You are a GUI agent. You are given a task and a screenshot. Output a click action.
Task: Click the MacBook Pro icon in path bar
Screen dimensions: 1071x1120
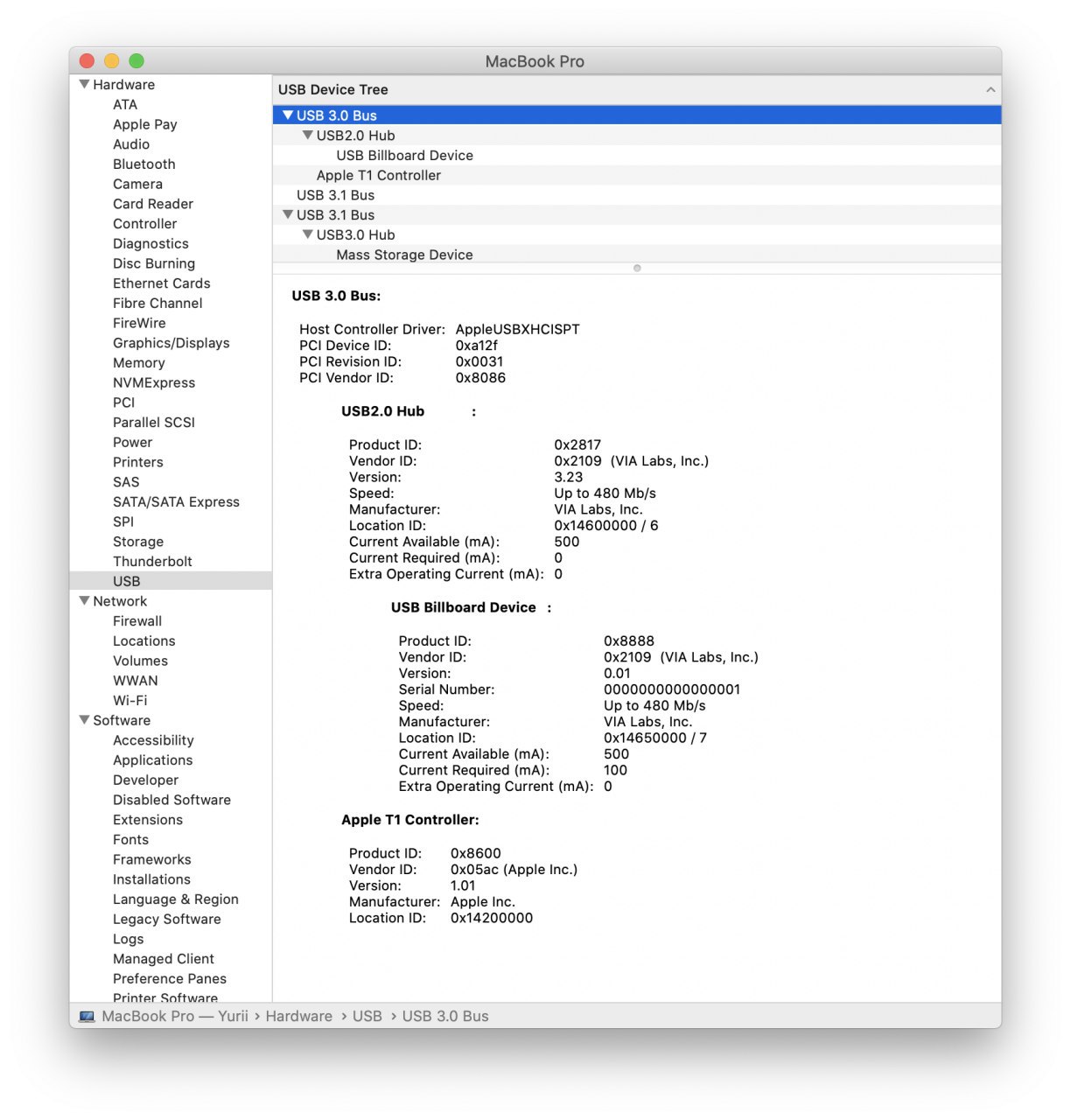point(87,1017)
